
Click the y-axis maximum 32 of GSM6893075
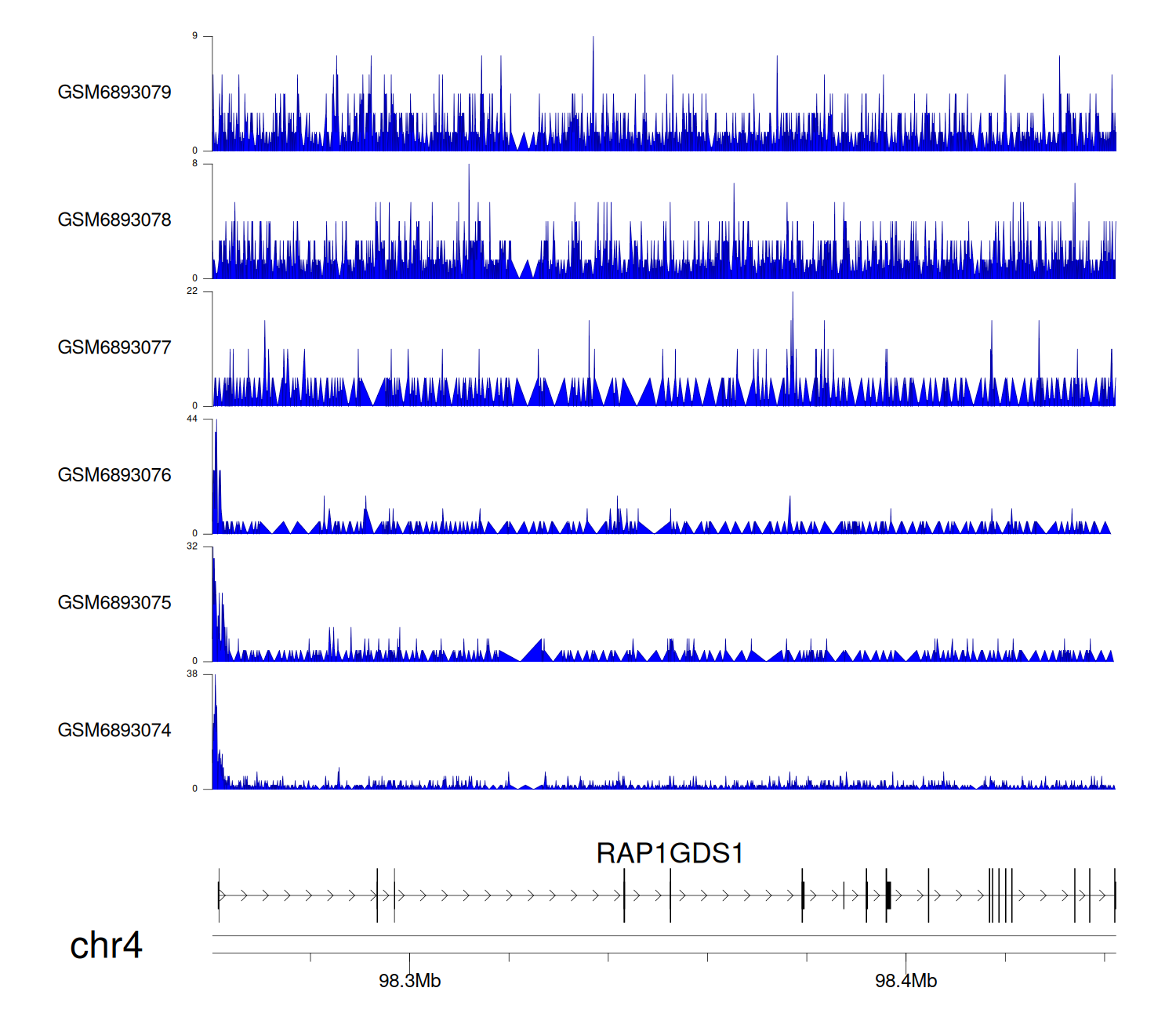(x=192, y=547)
